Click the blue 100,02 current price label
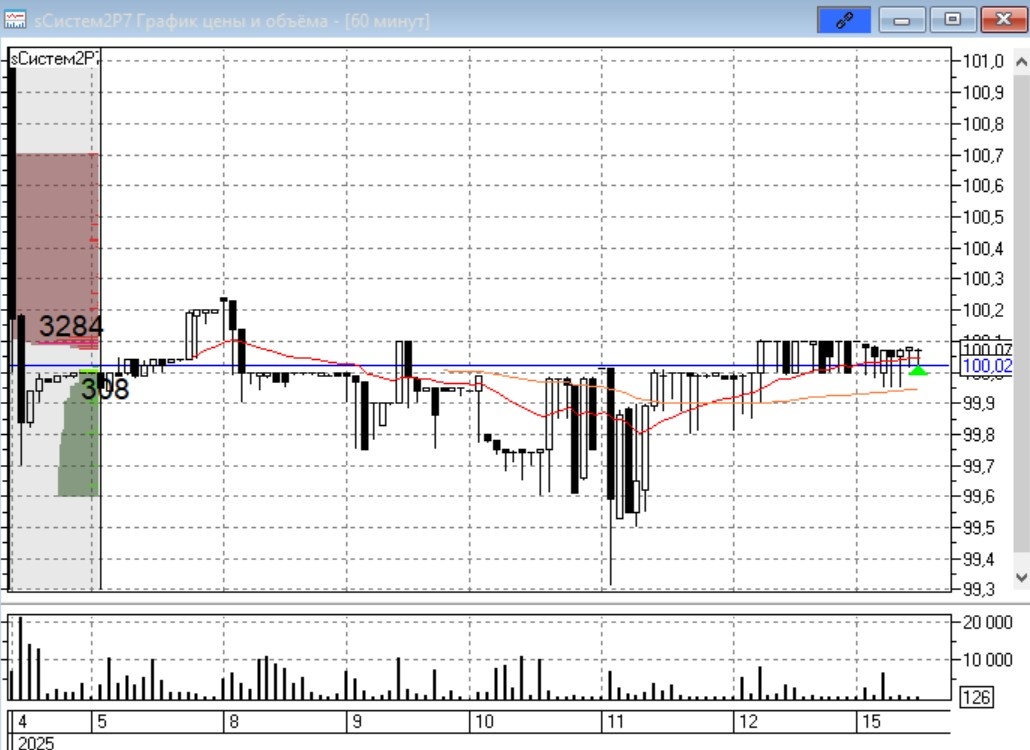 point(987,366)
